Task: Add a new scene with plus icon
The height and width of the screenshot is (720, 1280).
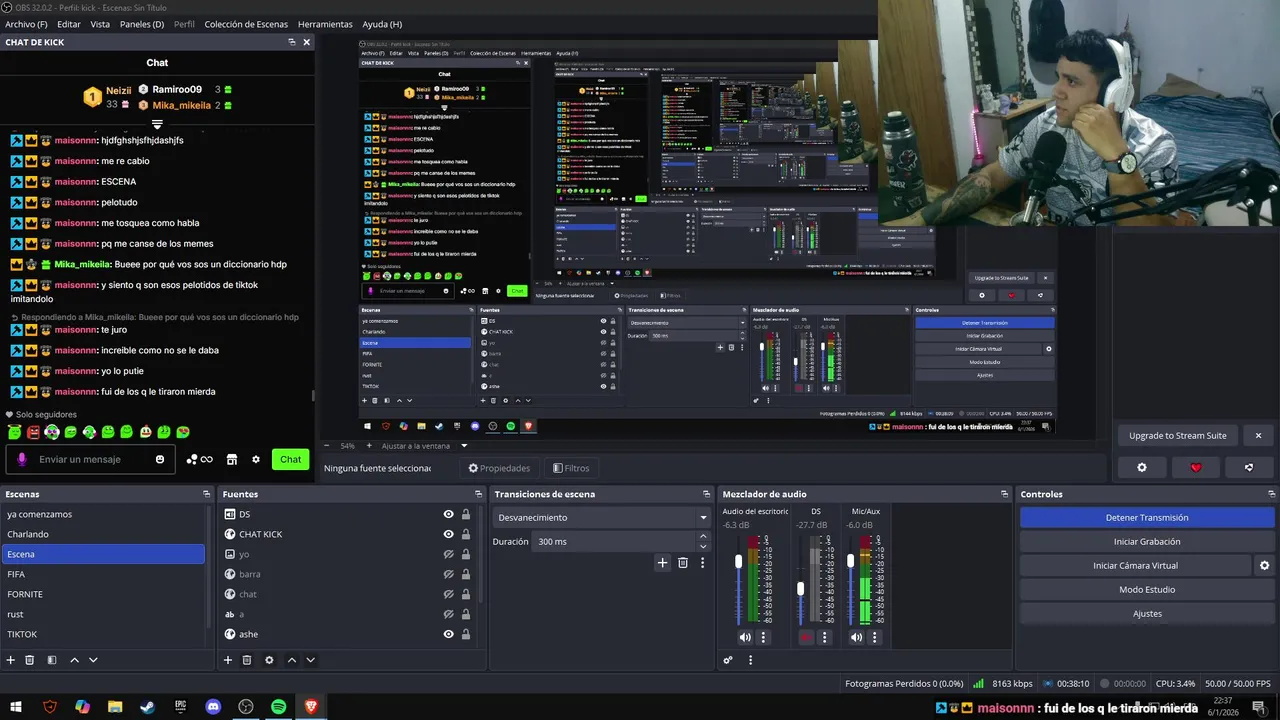Action: tap(11, 660)
